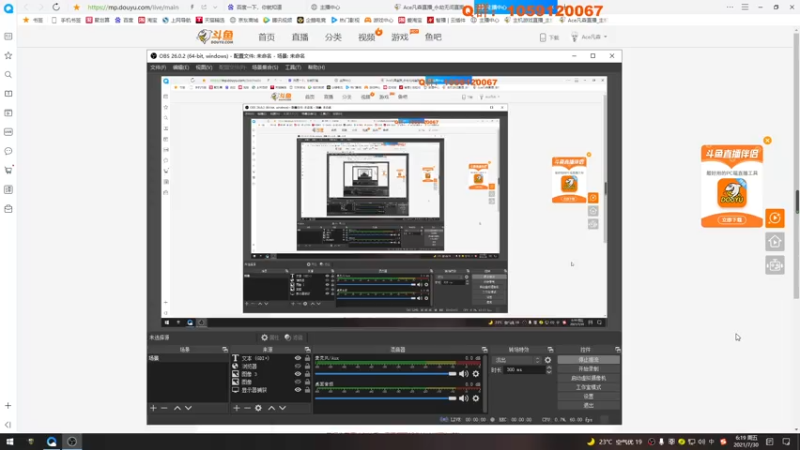Remove selected scene with minus button

click(x=164, y=408)
